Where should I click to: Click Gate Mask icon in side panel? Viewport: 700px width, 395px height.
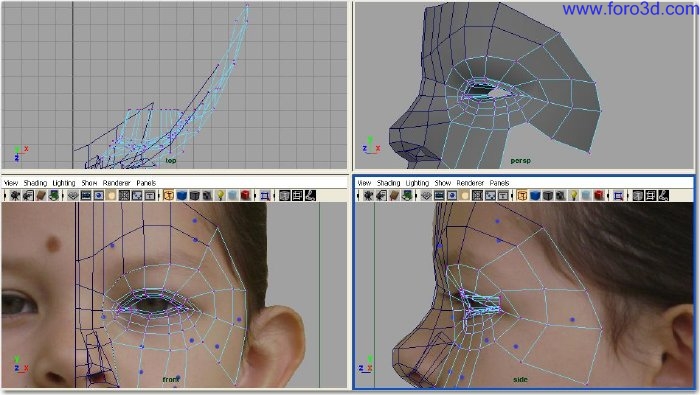(x=465, y=195)
